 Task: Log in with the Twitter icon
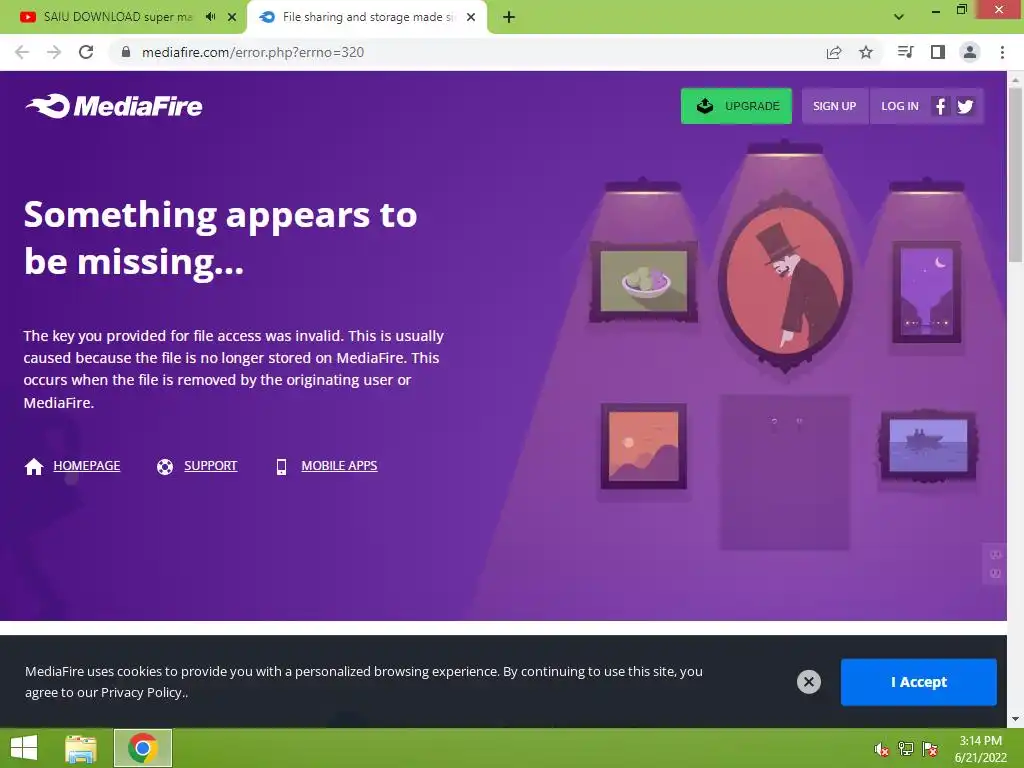click(x=965, y=106)
